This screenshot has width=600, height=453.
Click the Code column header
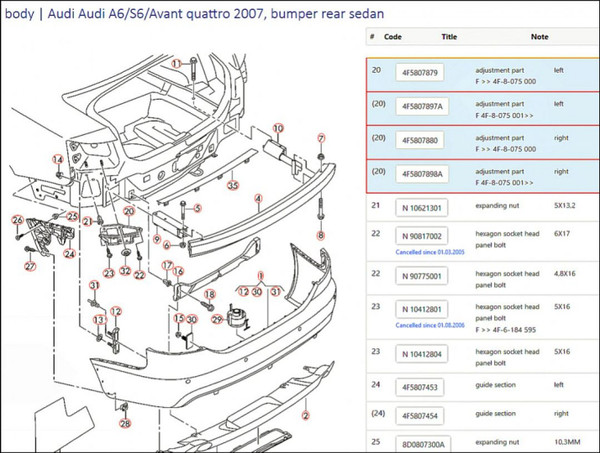392,37
